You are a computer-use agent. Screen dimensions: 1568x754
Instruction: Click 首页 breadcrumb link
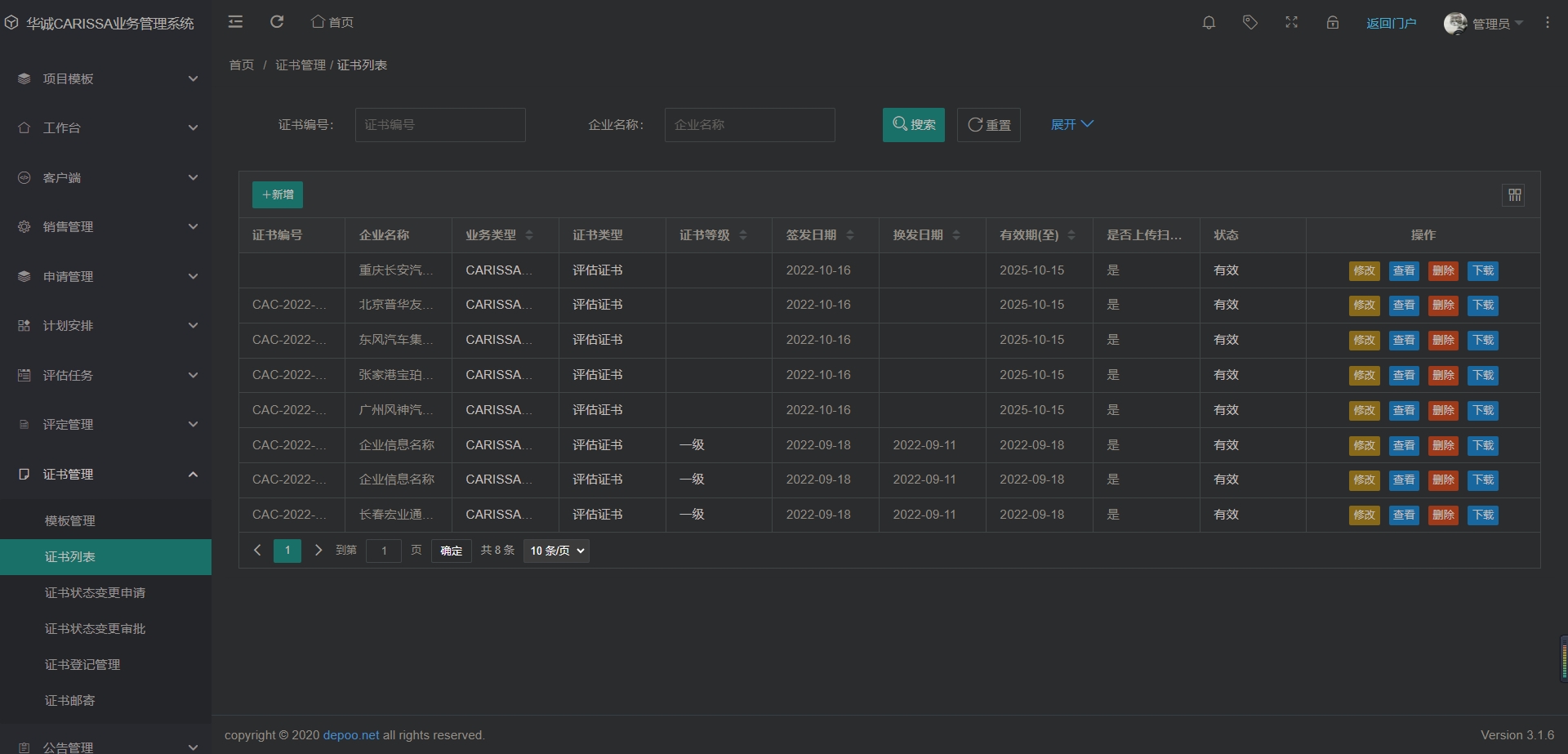click(x=242, y=65)
